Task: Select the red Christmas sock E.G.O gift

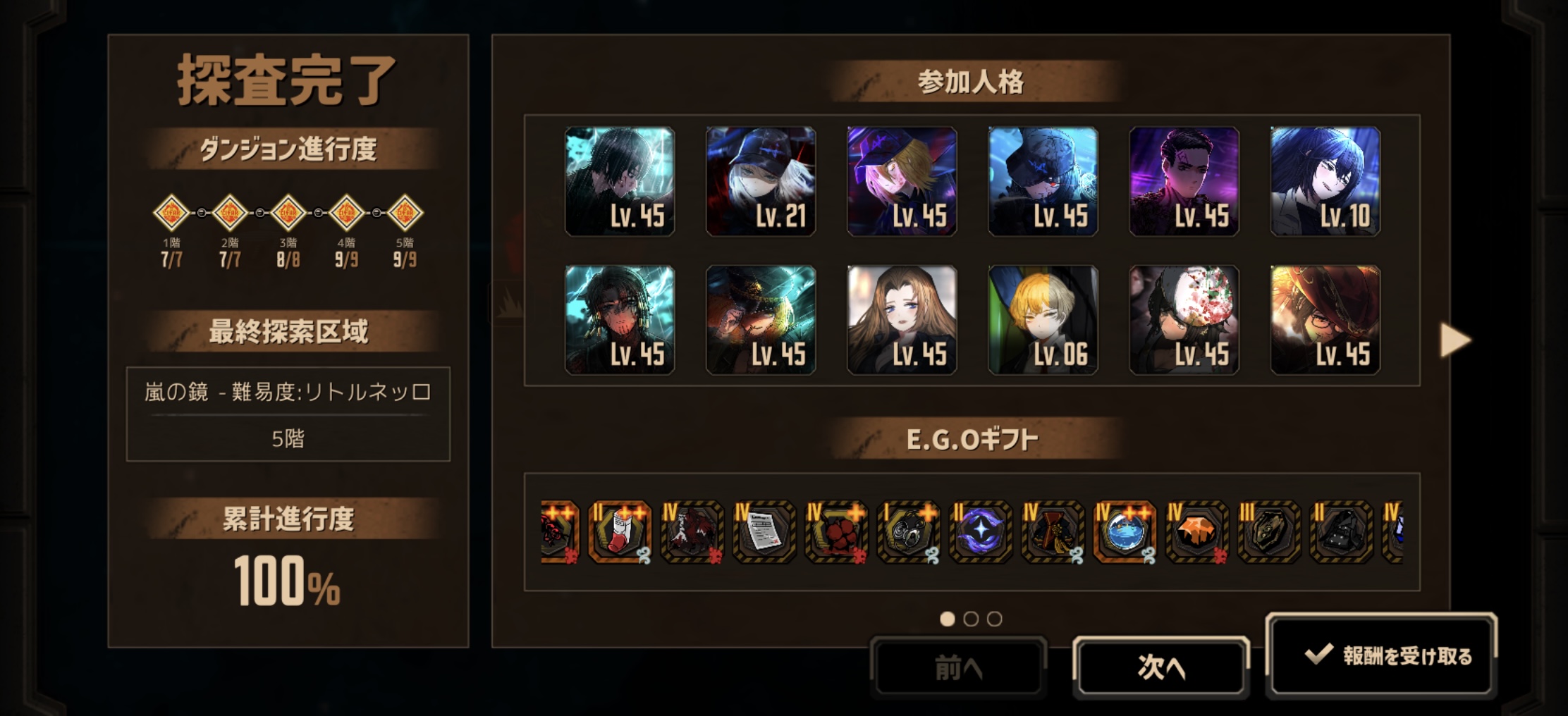Action: (x=620, y=532)
